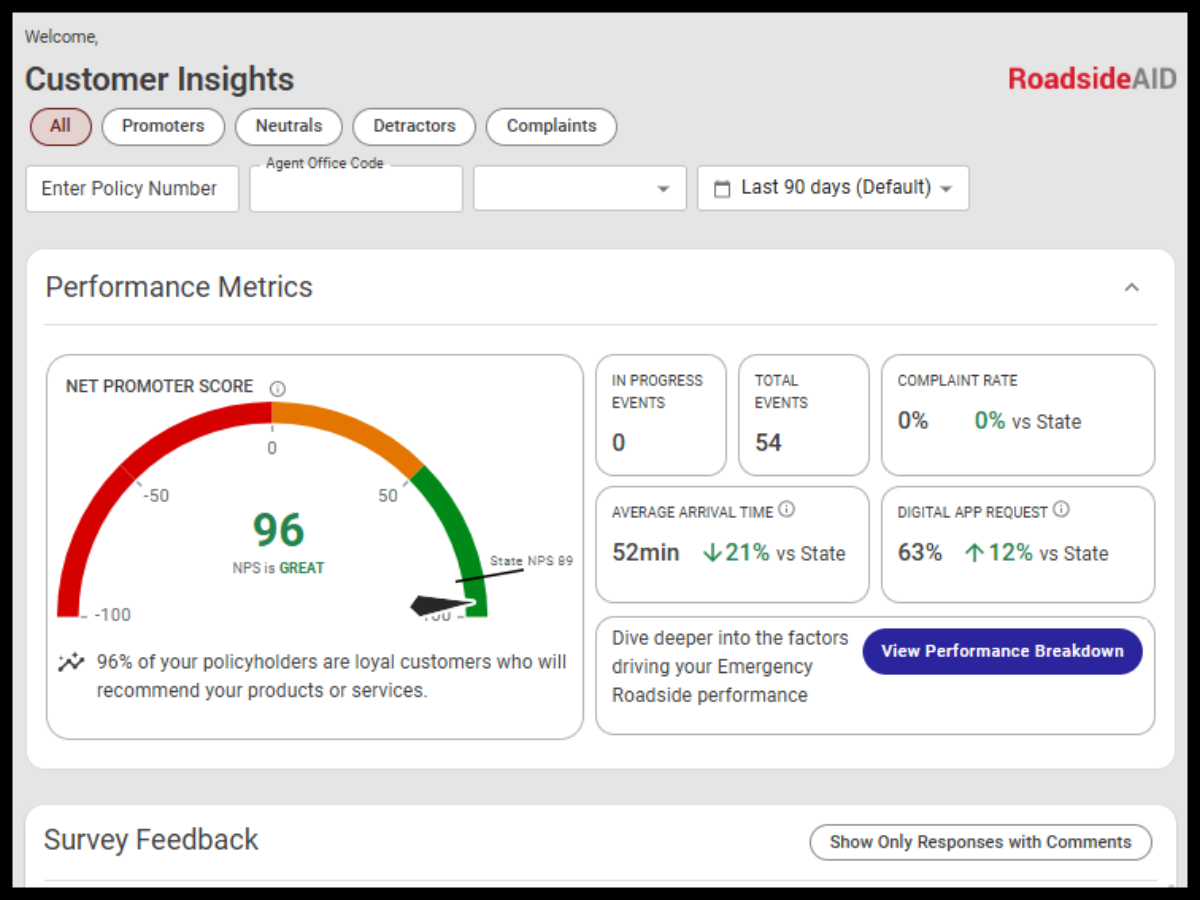The height and width of the screenshot is (900, 1200).
Task: Collapse the Performance Metrics section
Action: (1131, 287)
